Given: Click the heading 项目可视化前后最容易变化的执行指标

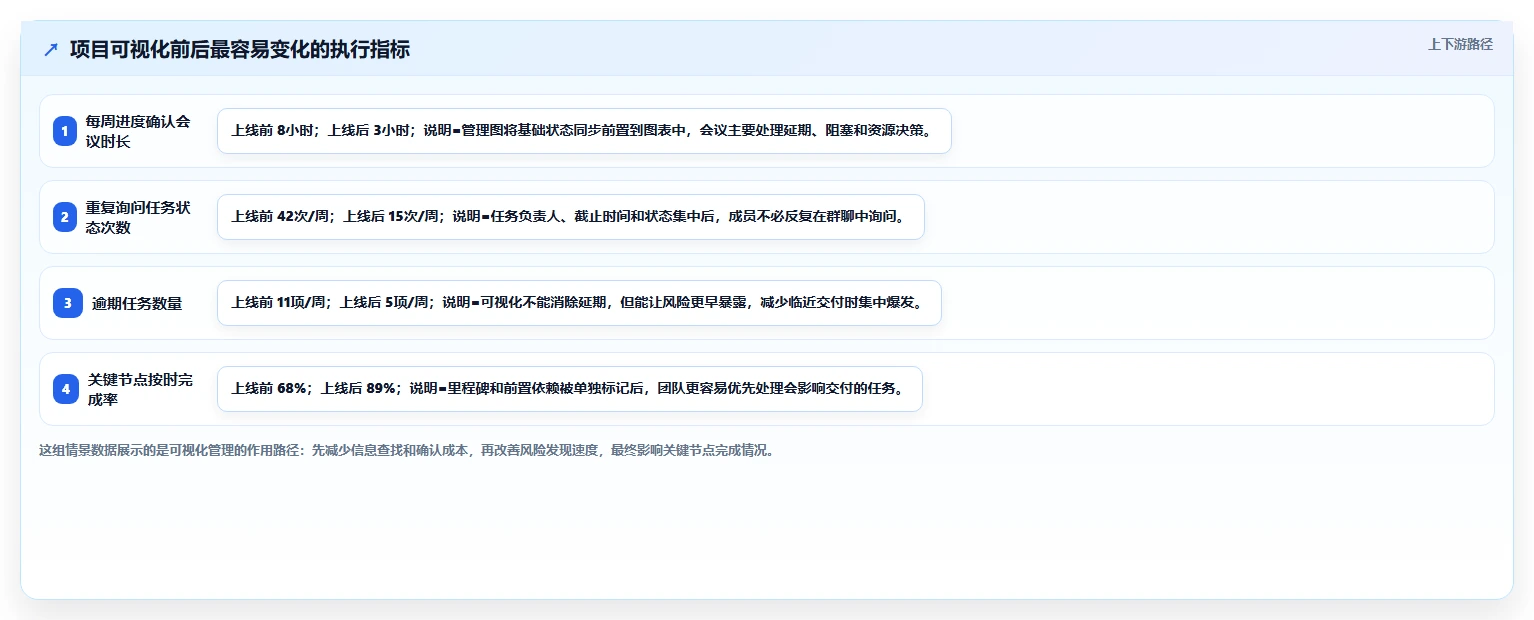Looking at the screenshot, I should (240, 49).
